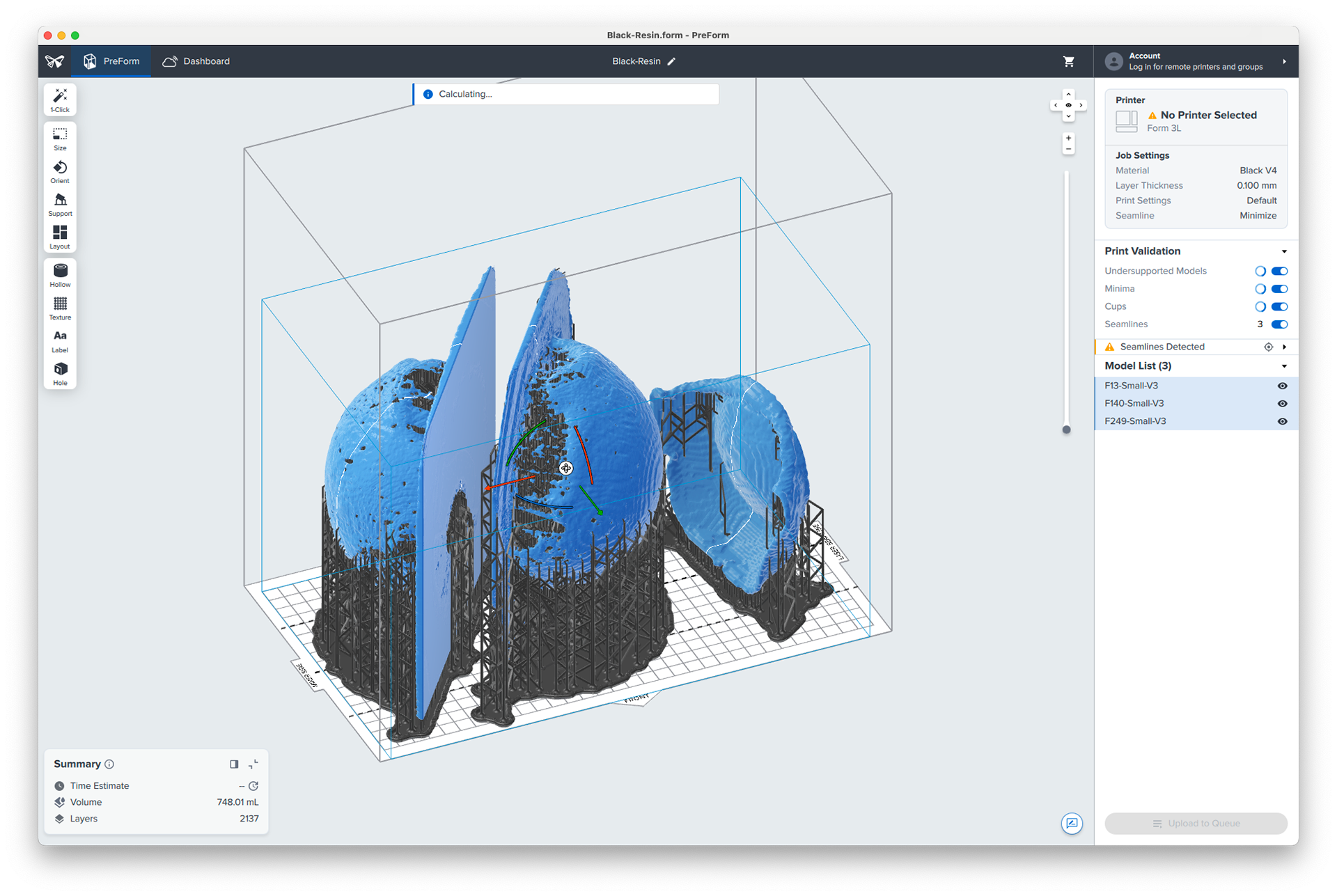Screen dimensions: 1337x896
Task: Rotate view left with the left arrow
Action: pos(1056,105)
